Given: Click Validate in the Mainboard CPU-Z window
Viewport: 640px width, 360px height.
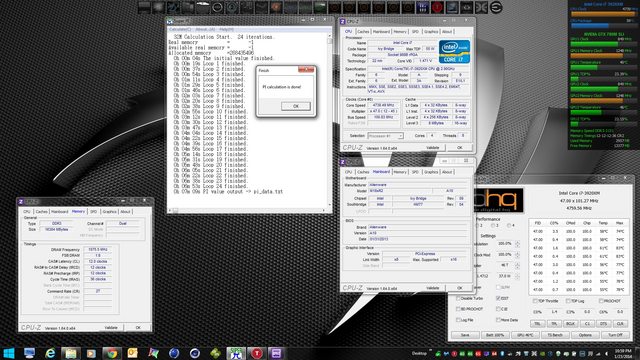Looking at the screenshot, I should coord(432,288).
